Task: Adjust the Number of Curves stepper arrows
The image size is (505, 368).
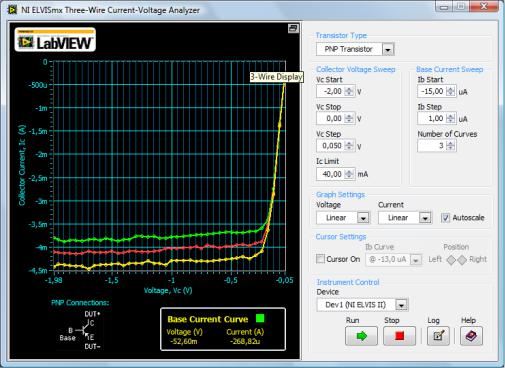Action: pos(450,146)
